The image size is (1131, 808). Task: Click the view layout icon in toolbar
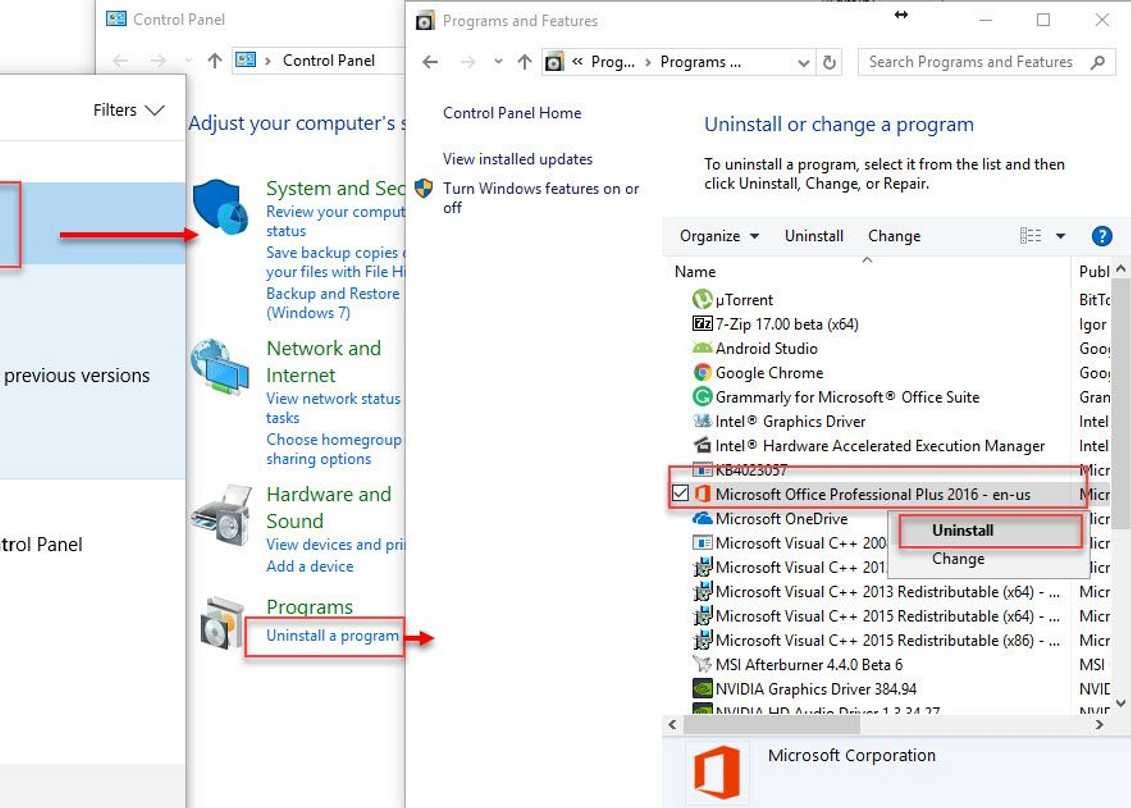[x=1030, y=236]
